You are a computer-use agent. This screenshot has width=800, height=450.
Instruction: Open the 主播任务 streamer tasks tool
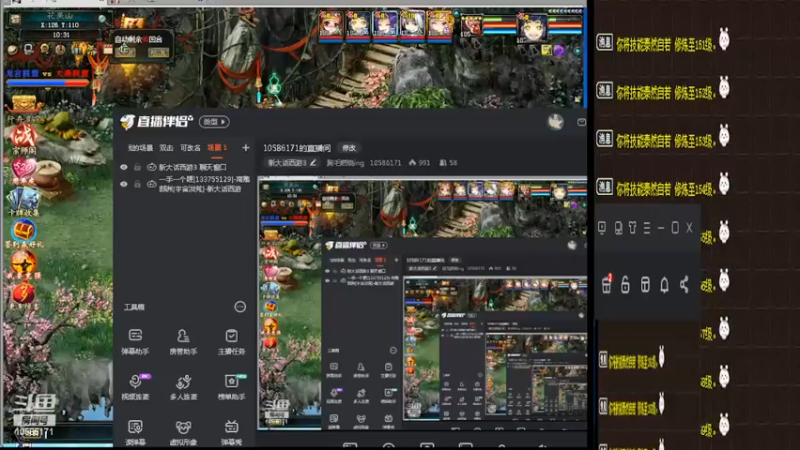tap(231, 341)
